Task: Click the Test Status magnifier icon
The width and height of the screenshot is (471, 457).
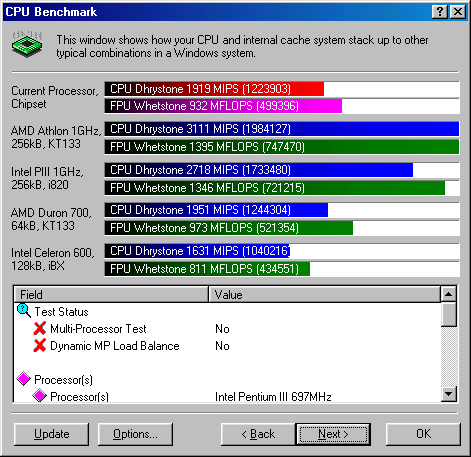Action: point(24,311)
